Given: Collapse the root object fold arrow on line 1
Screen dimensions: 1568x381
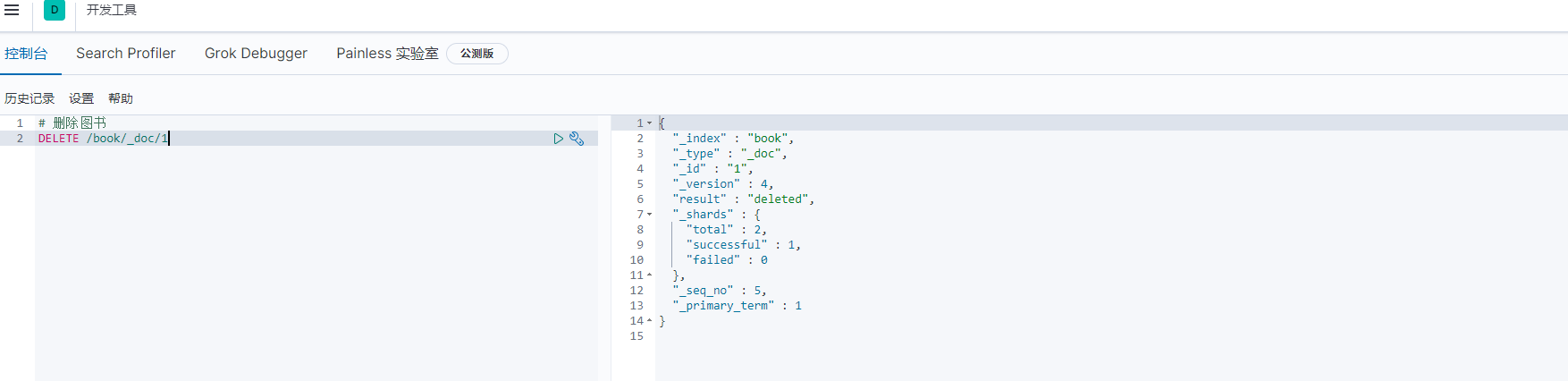Looking at the screenshot, I should [650, 123].
